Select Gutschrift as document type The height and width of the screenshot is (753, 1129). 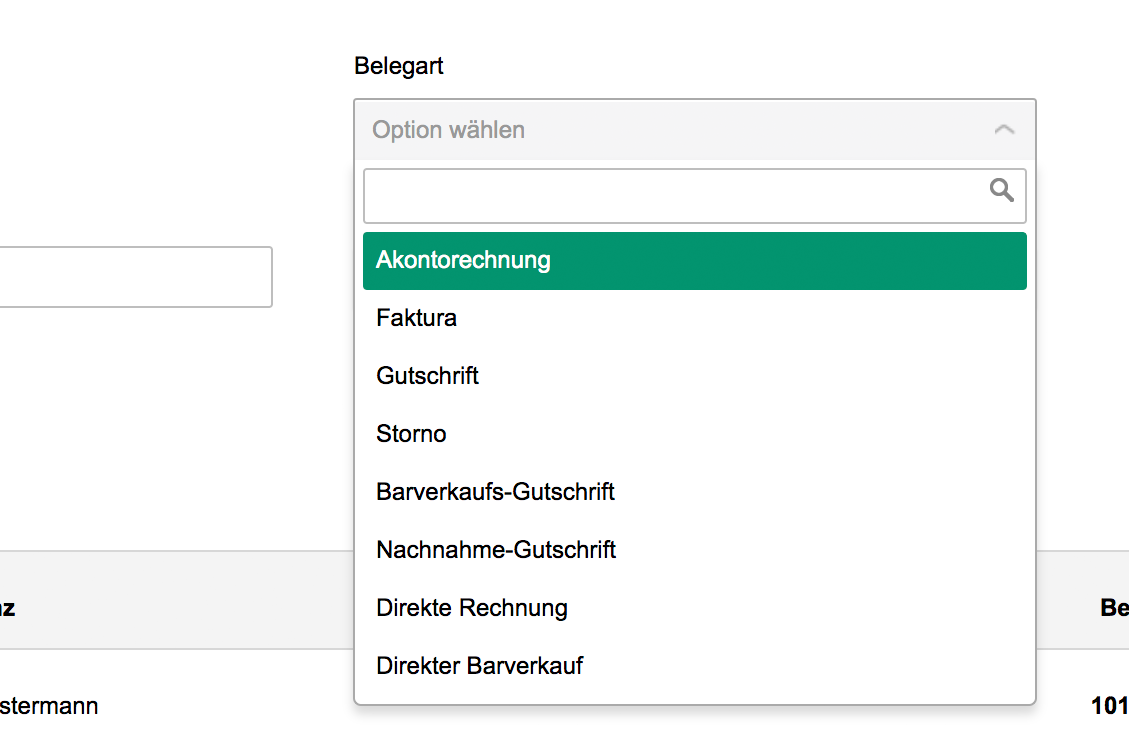[428, 377]
